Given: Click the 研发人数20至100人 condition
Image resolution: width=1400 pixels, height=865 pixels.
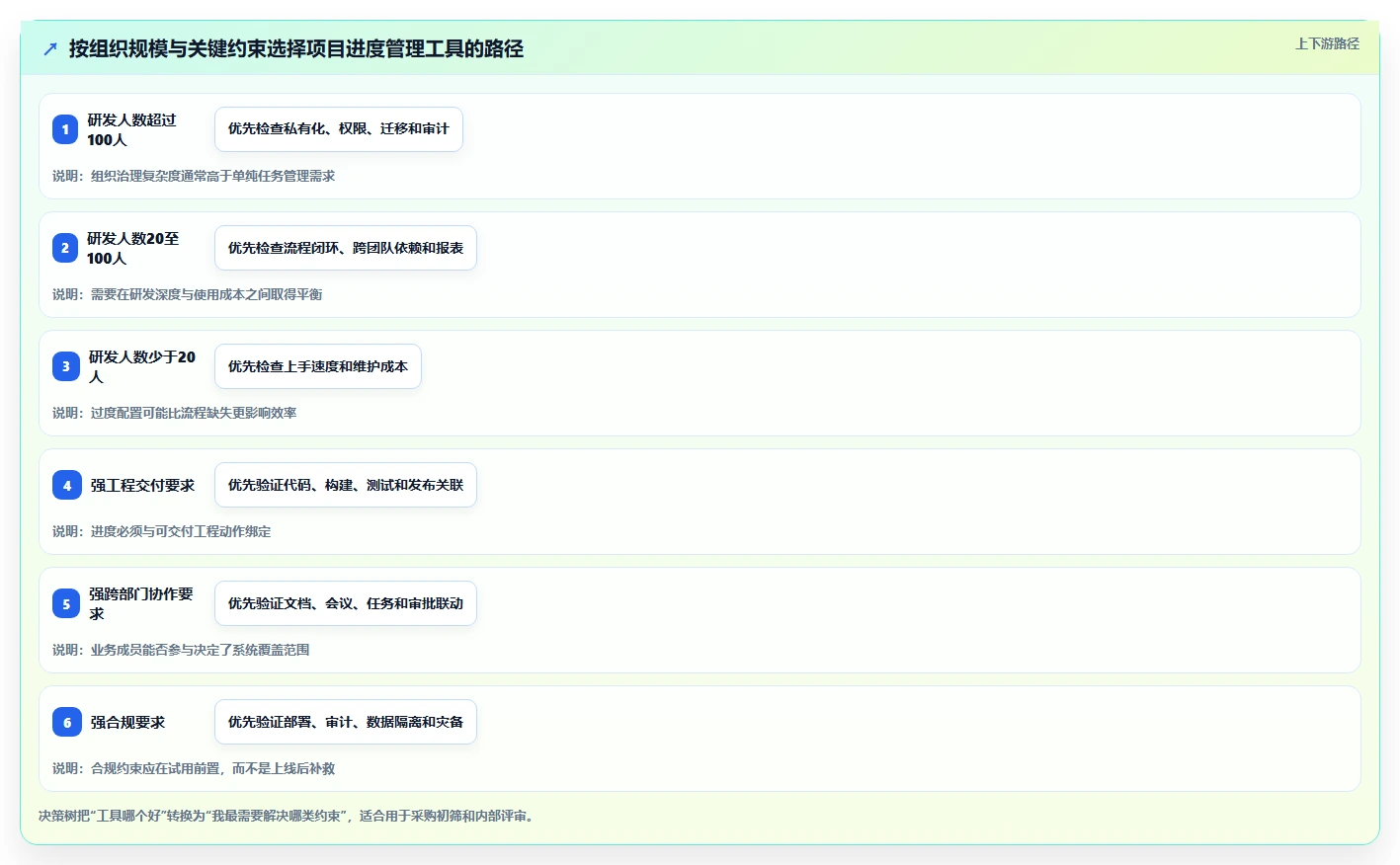Looking at the screenshot, I should (133, 248).
